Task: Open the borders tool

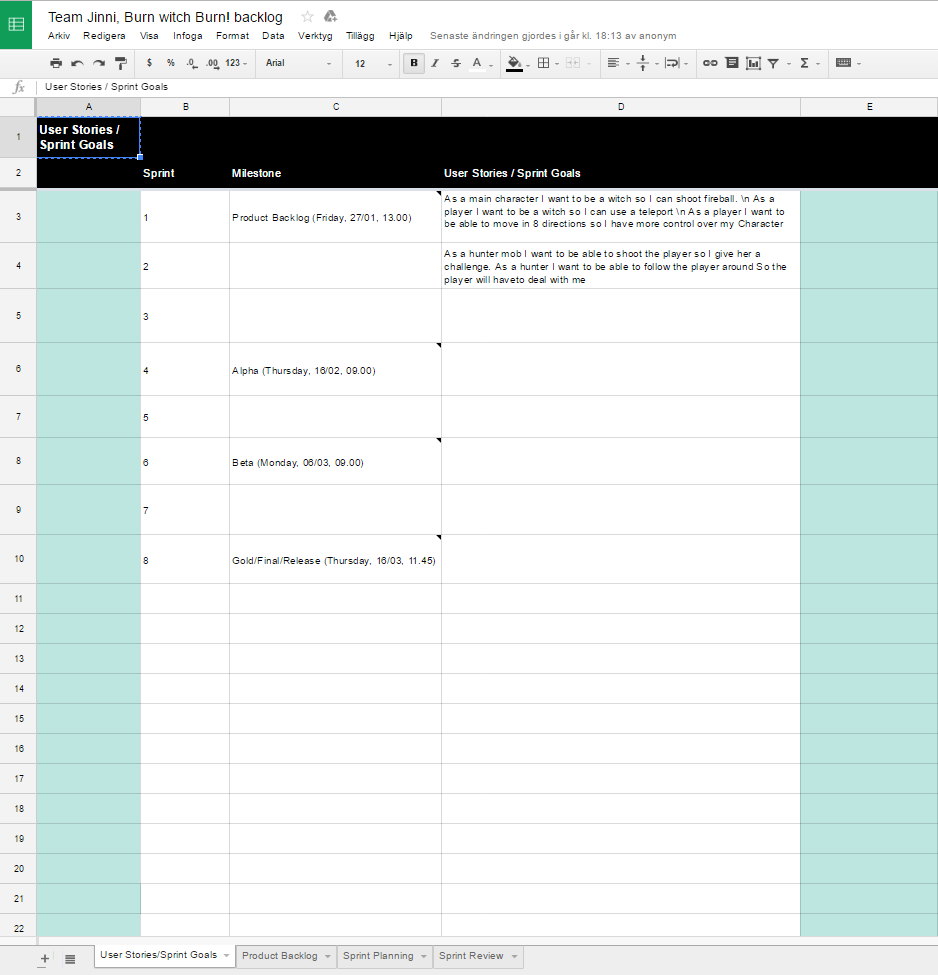Action: click(543, 63)
